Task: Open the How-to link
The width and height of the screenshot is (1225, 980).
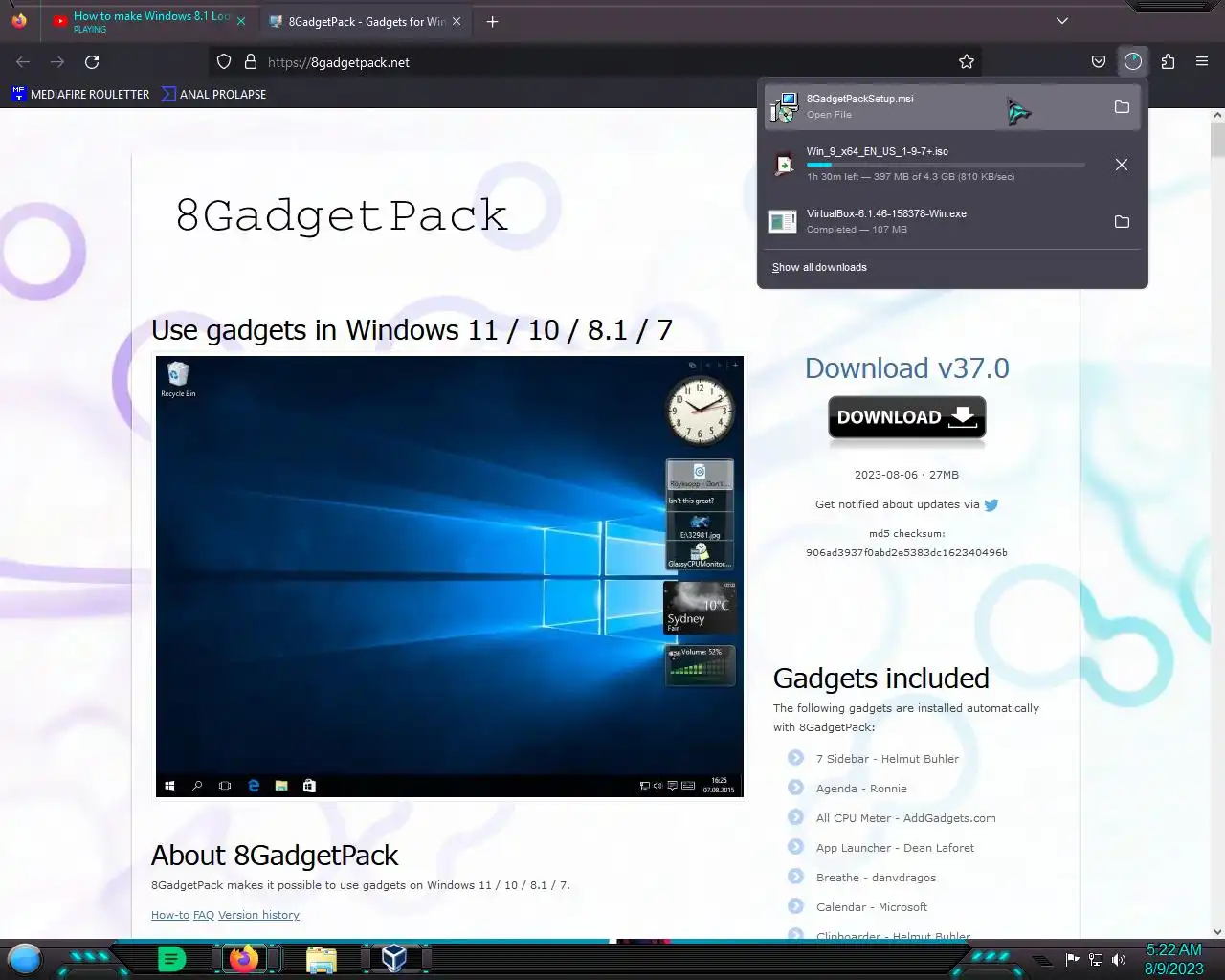Action: (170, 915)
